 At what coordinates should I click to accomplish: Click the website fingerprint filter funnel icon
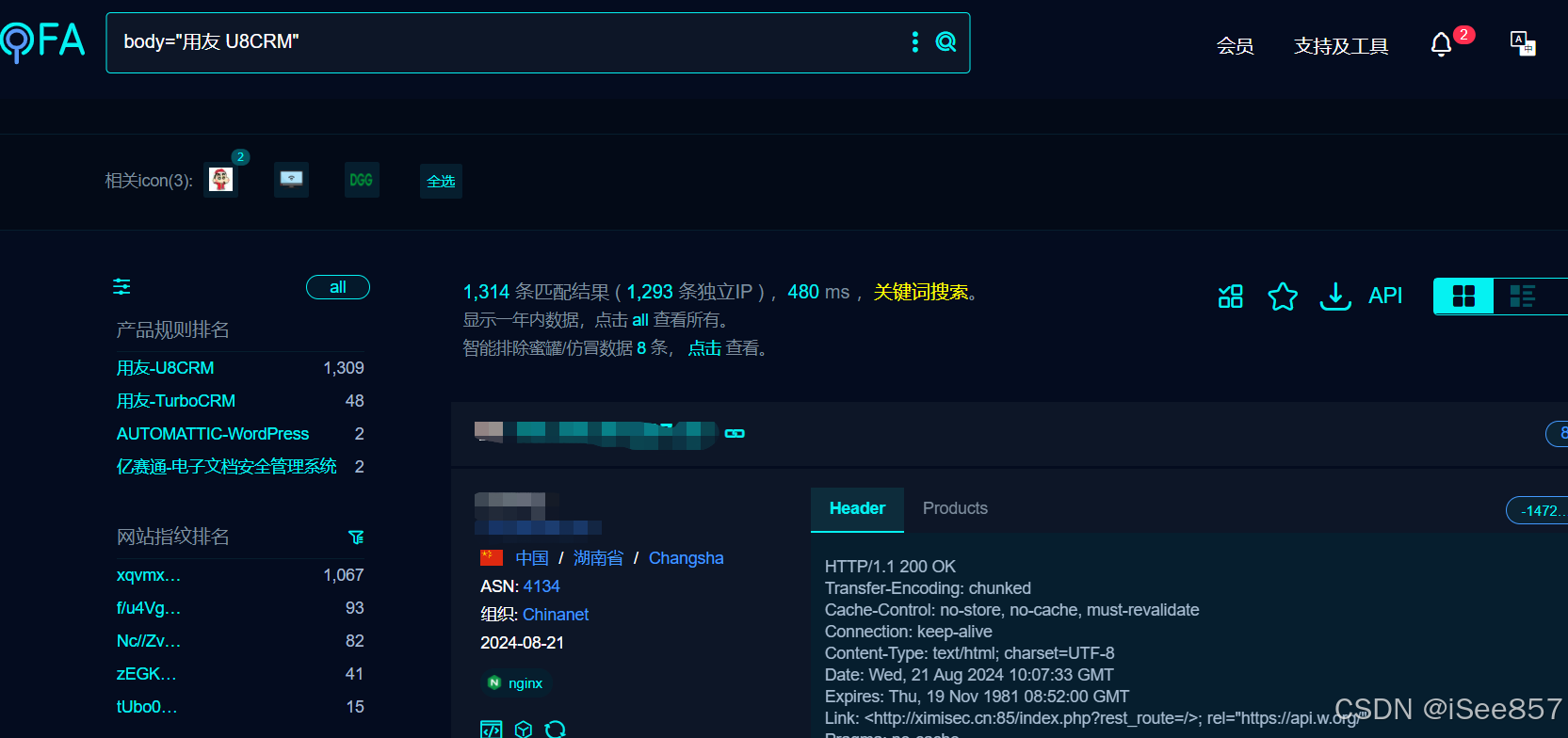pos(356,537)
